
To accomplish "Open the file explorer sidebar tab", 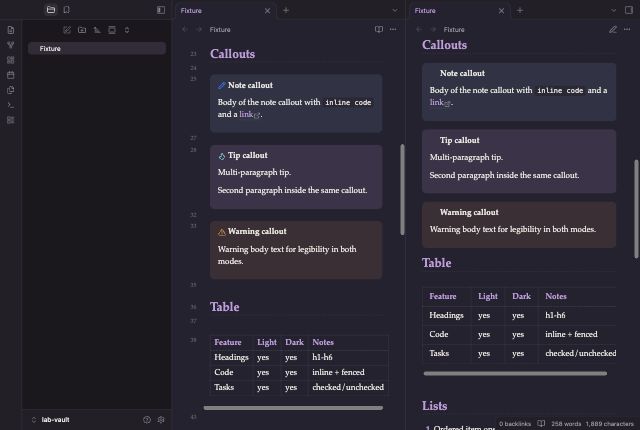I will (51, 10).
